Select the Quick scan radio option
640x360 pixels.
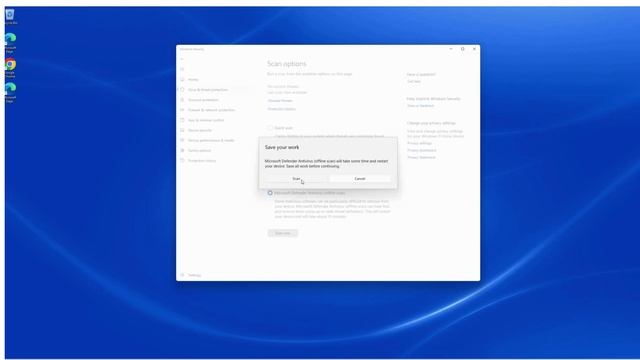click(270, 128)
